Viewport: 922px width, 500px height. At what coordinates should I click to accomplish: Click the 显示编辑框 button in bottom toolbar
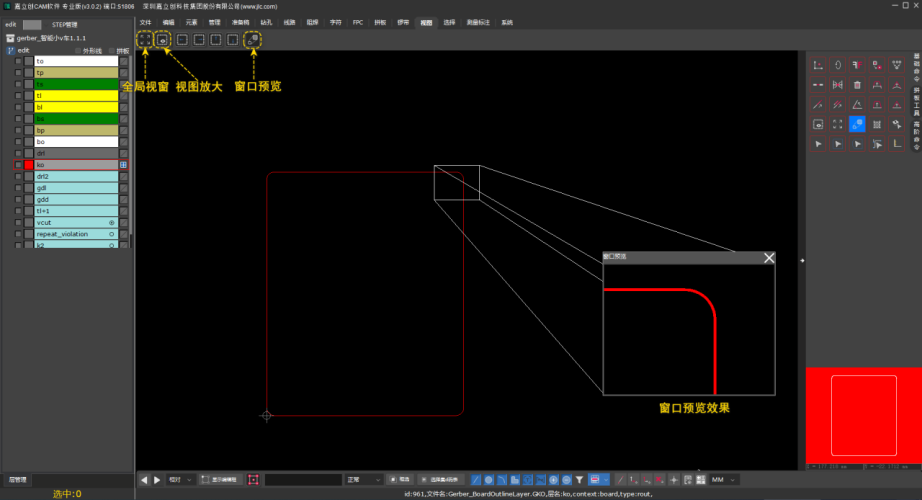[x=219, y=480]
